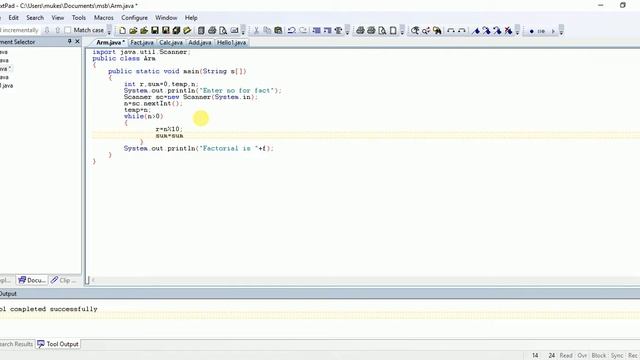Click the column number 24 in status bar

pos(551,356)
